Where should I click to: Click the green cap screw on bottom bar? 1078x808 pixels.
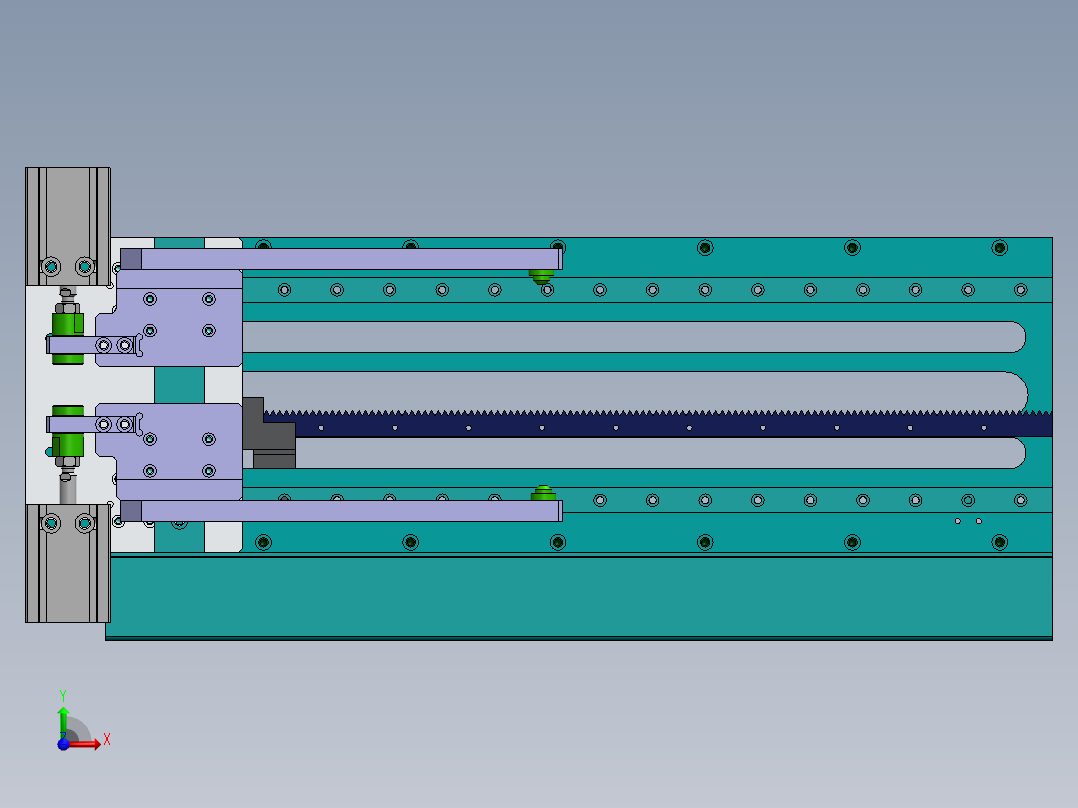click(543, 492)
